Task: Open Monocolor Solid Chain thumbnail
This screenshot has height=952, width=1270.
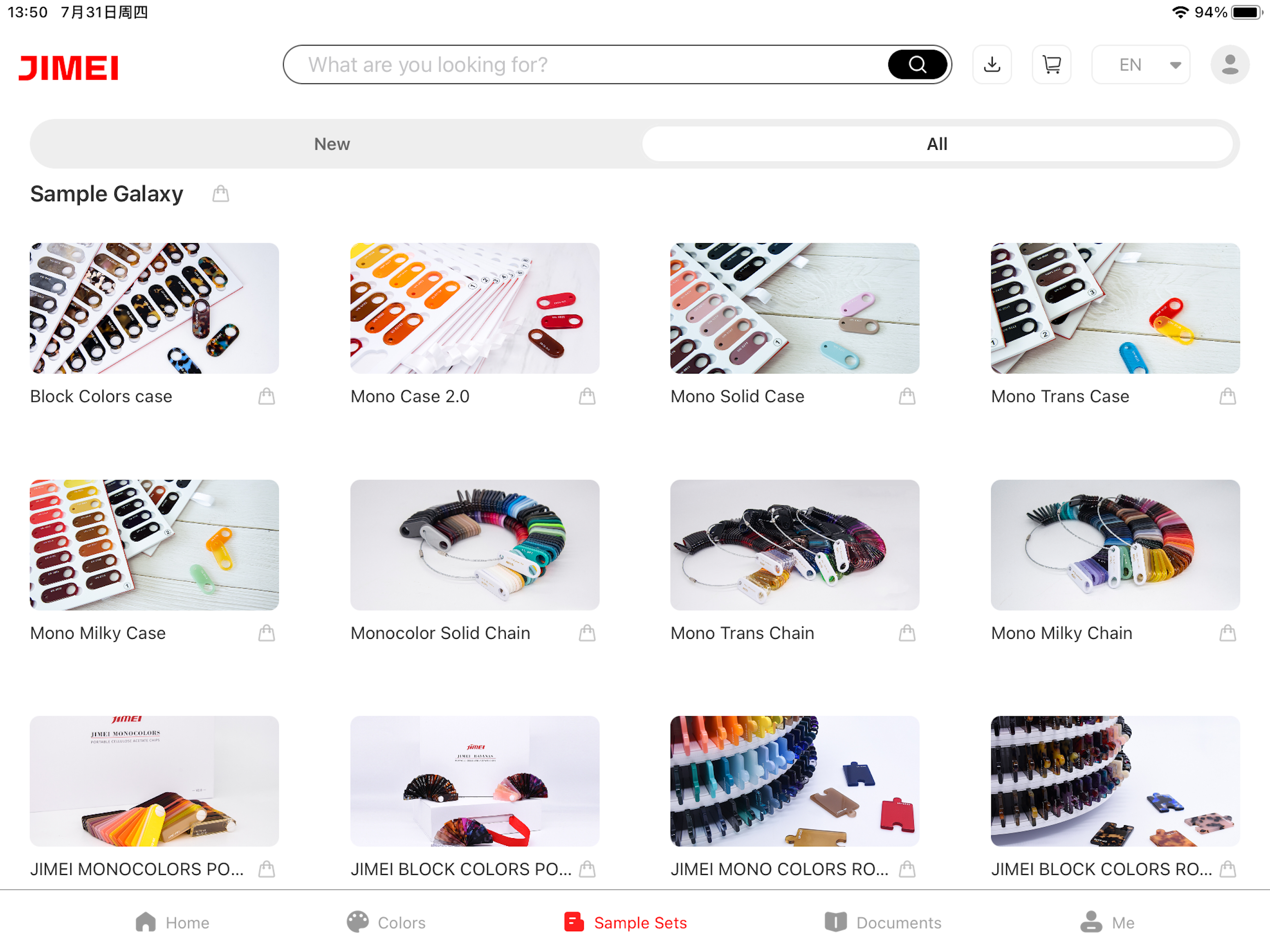Action: (x=475, y=545)
